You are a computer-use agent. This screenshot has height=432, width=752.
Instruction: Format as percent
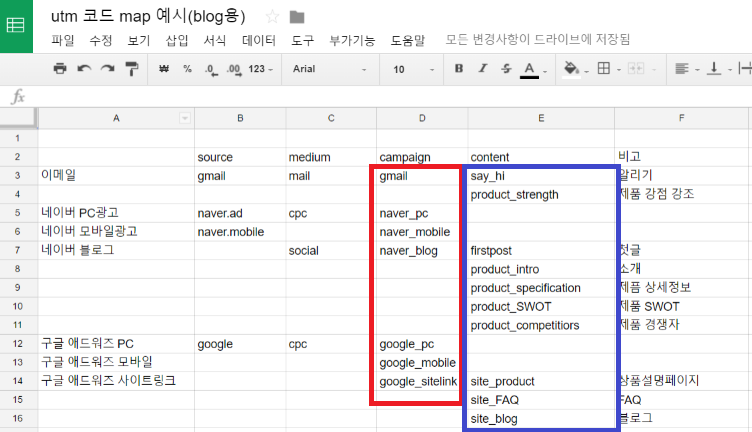click(x=188, y=69)
